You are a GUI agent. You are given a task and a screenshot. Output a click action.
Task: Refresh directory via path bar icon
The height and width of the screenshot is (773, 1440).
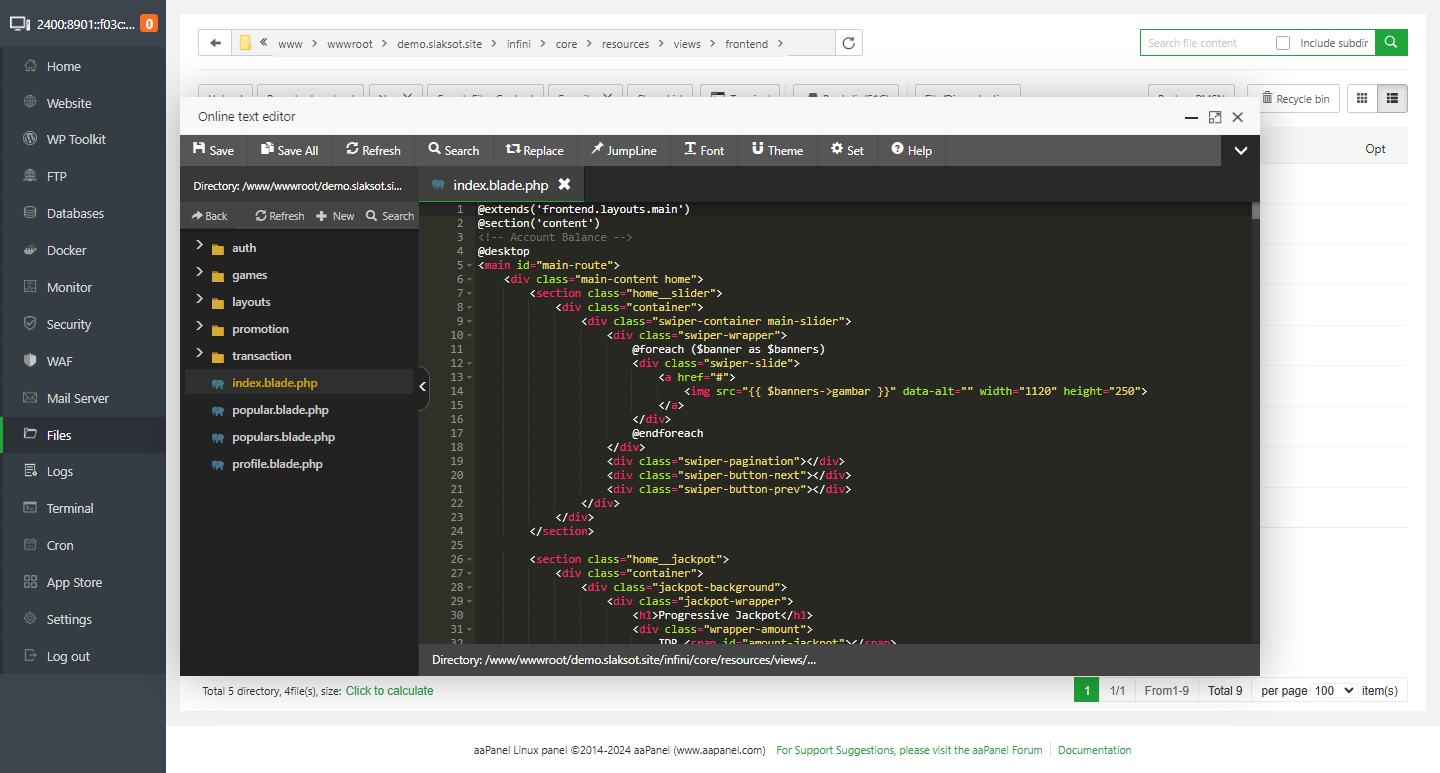(x=849, y=43)
